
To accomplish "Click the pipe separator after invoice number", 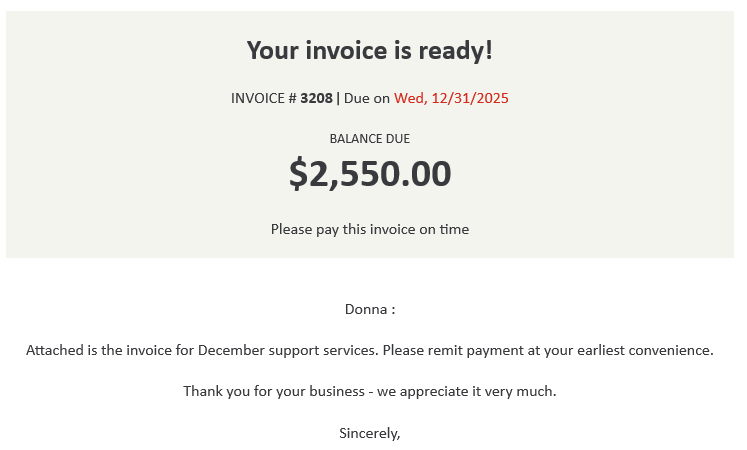I will [x=338, y=98].
